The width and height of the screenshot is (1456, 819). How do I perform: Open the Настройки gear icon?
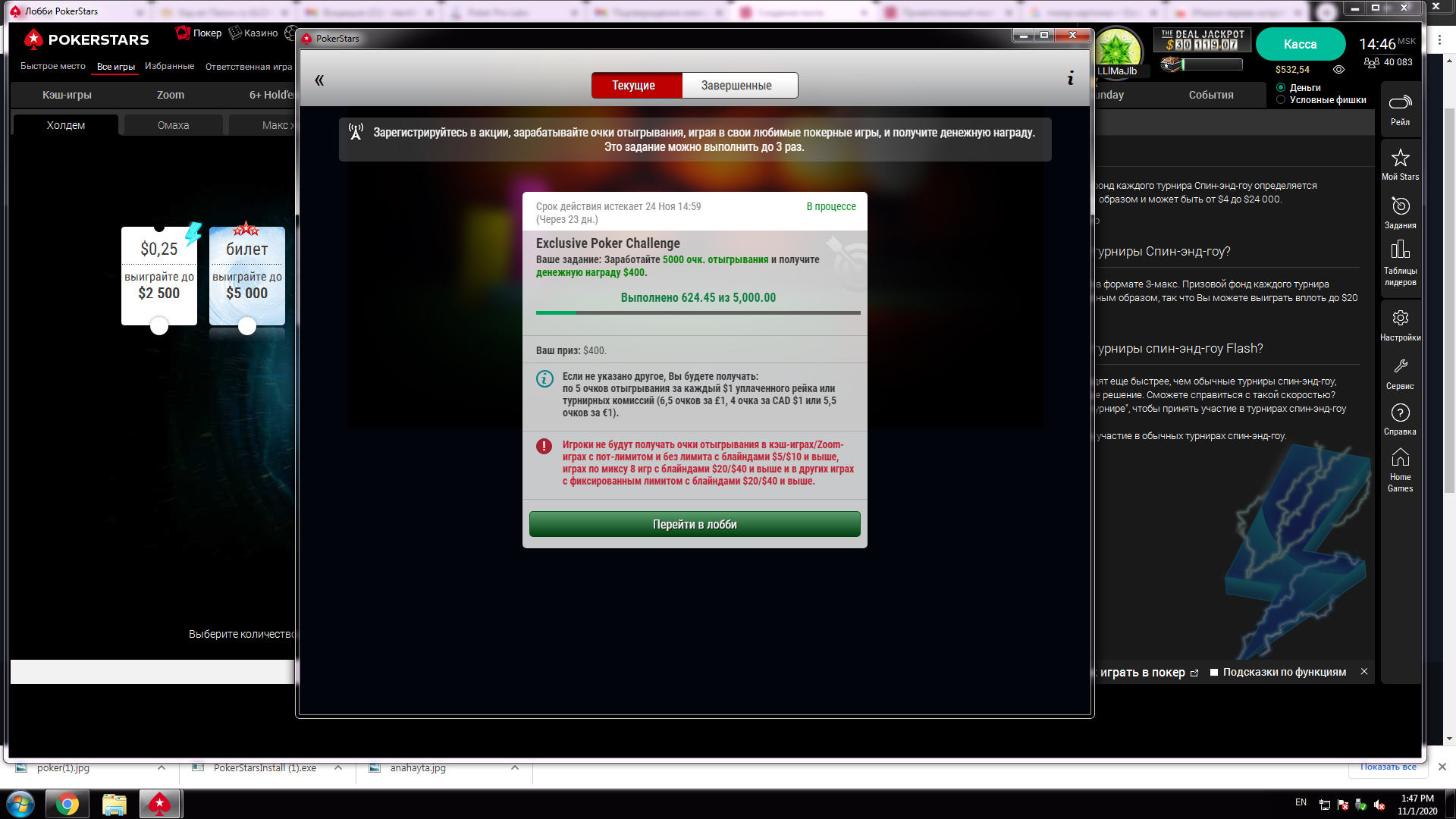[1400, 325]
